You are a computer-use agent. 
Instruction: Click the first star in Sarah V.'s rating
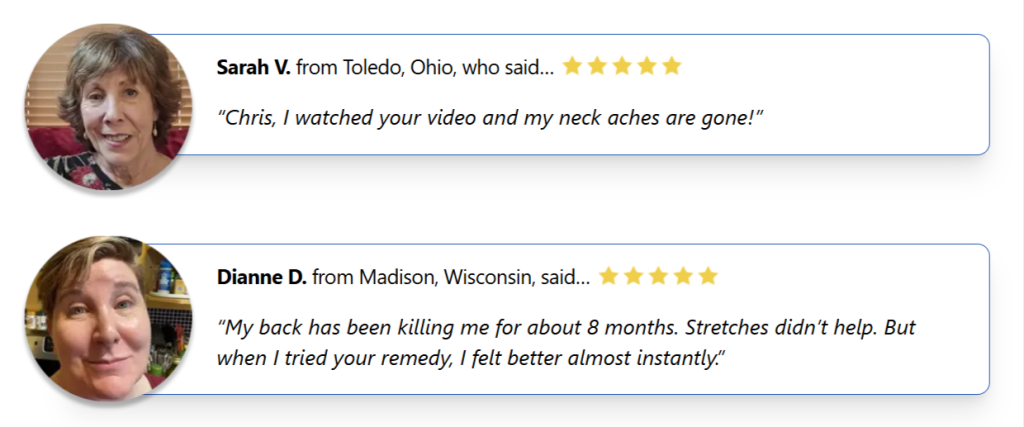click(x=572, y=67)
